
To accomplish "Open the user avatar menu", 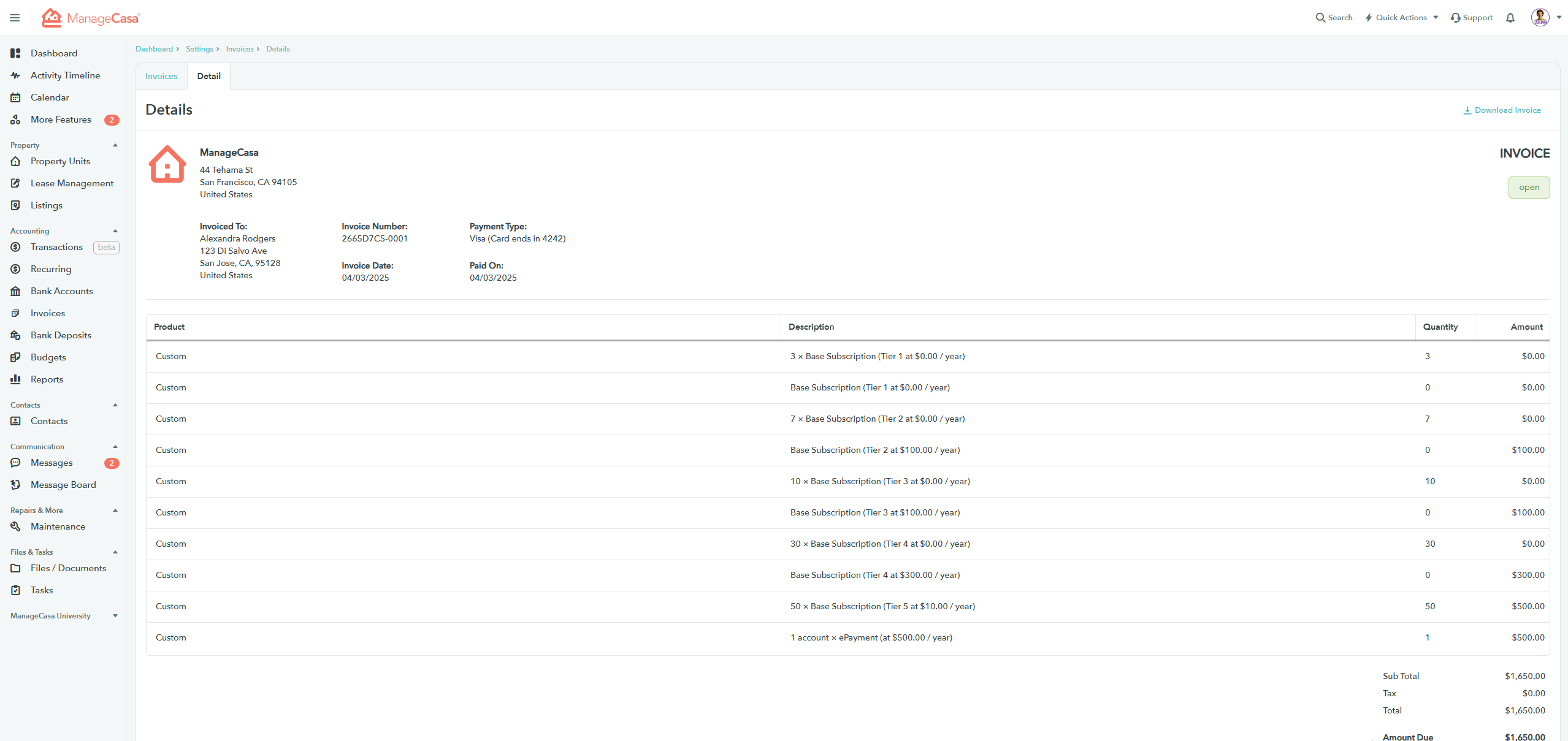I will pos(1540,18).
